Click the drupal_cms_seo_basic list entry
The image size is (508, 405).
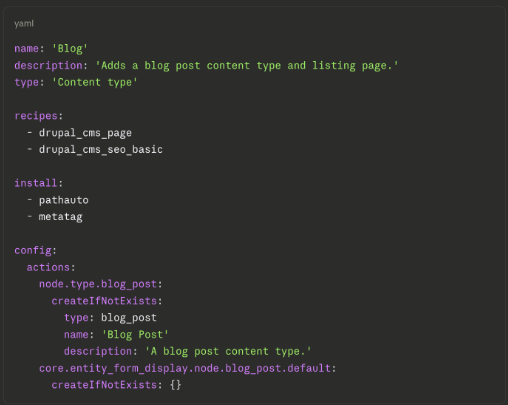pos(101,150)
